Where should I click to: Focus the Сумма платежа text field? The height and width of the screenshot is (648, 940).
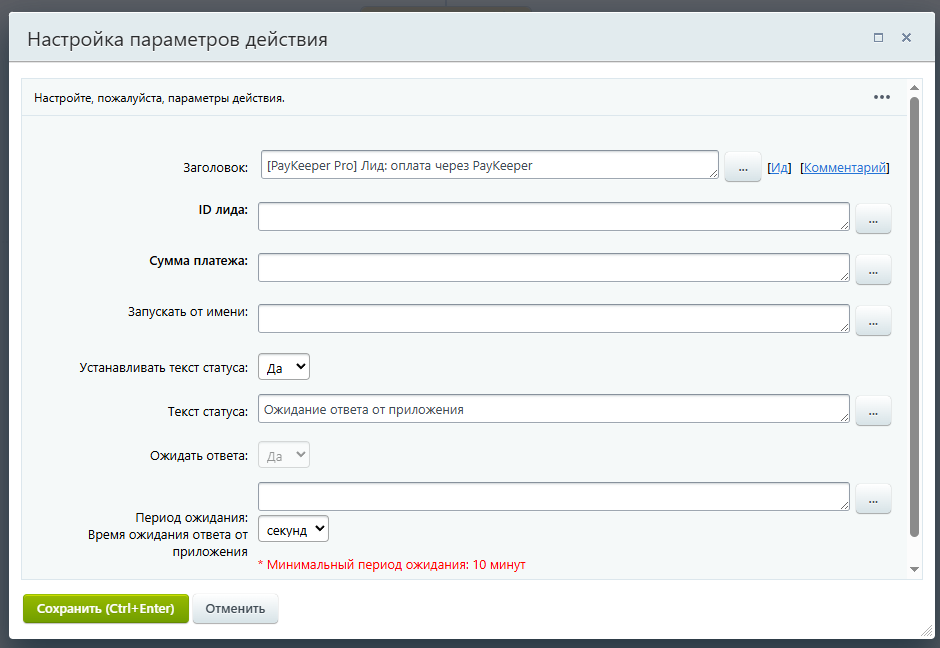tap(553, 267)
